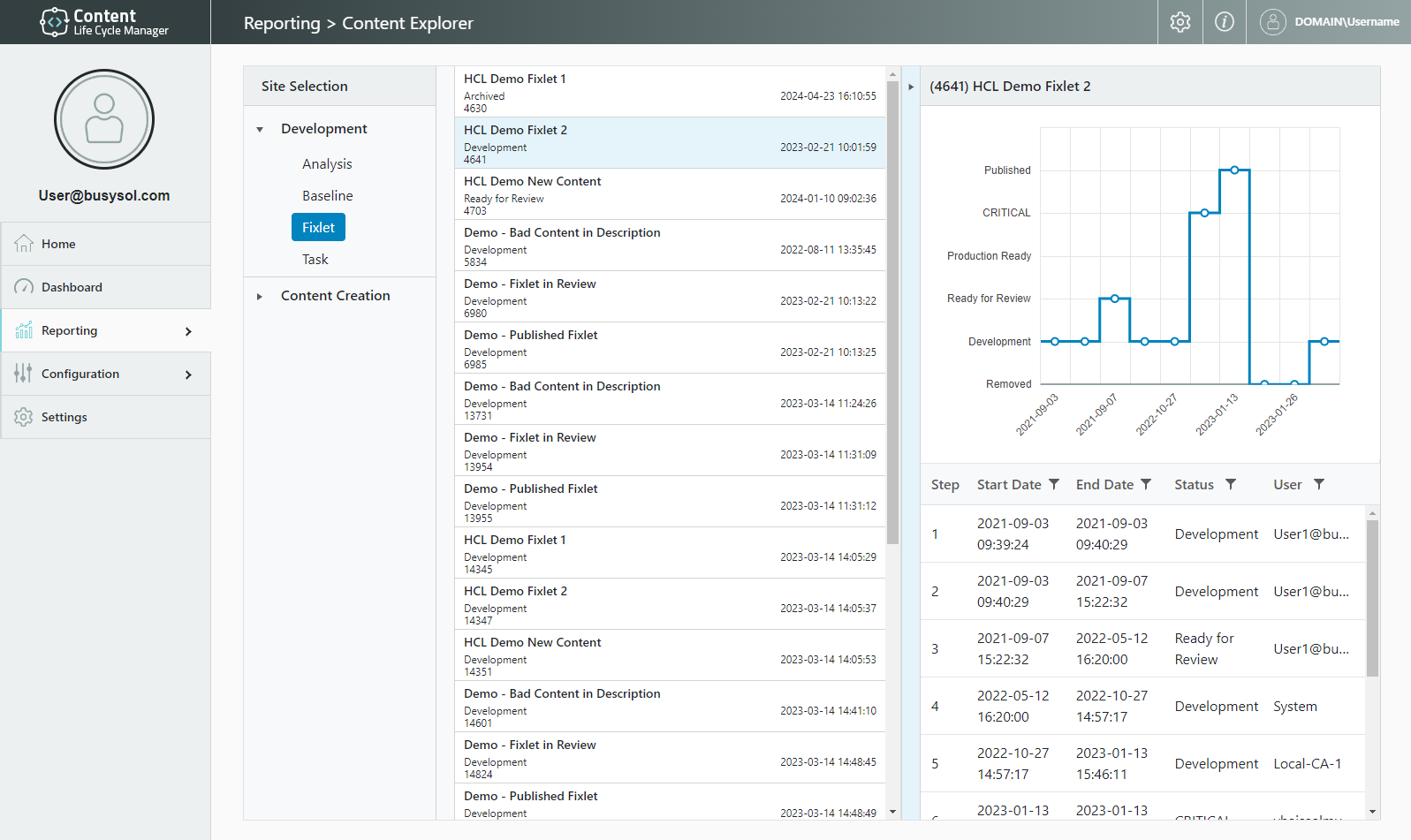Click the Configuration sliders icon
The image size is (1411, 840).
point(24,374)
